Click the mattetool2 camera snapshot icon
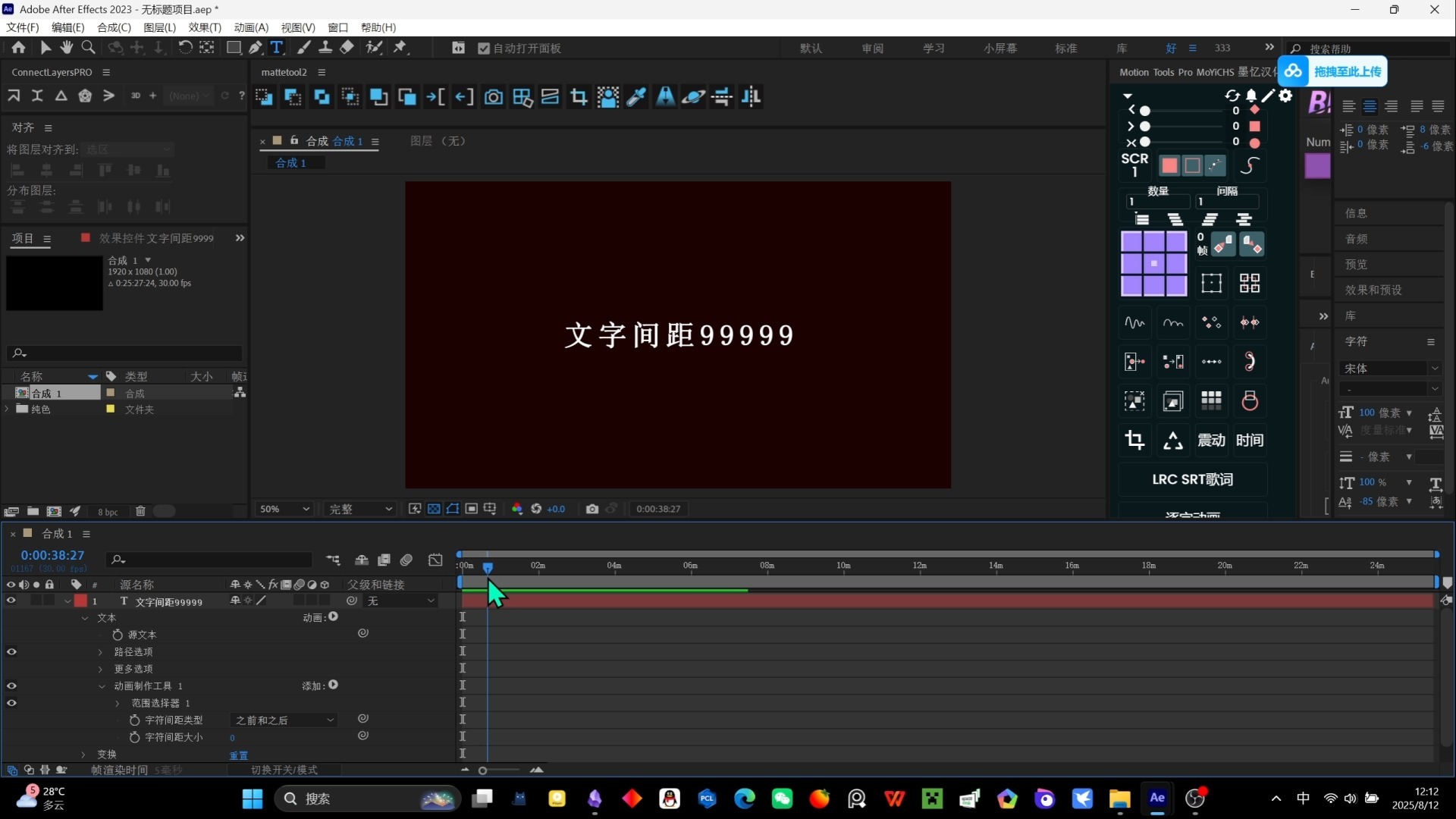Screen dimensions: 1456x819 pyautogui.click(x=494, y=97)
